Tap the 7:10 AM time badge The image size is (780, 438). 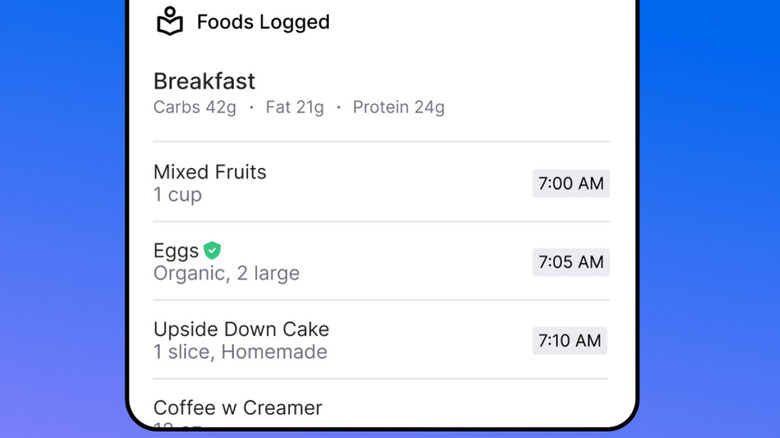(x=569, y=341)
